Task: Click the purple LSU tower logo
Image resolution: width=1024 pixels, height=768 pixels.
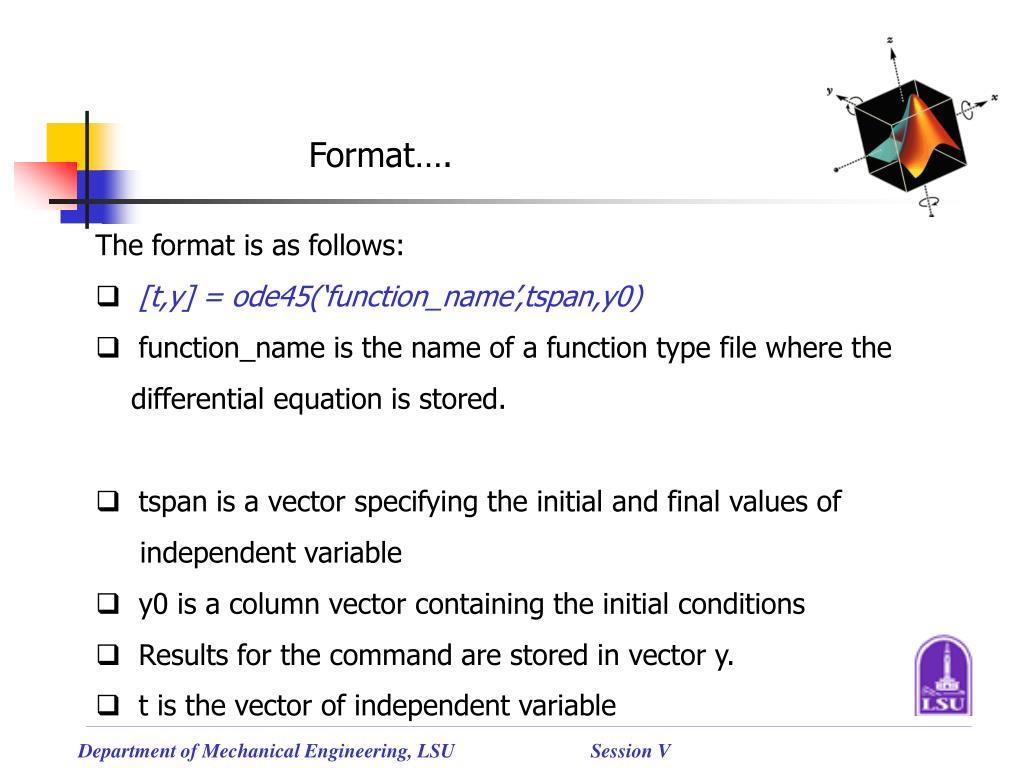Action: click(943, 676)
